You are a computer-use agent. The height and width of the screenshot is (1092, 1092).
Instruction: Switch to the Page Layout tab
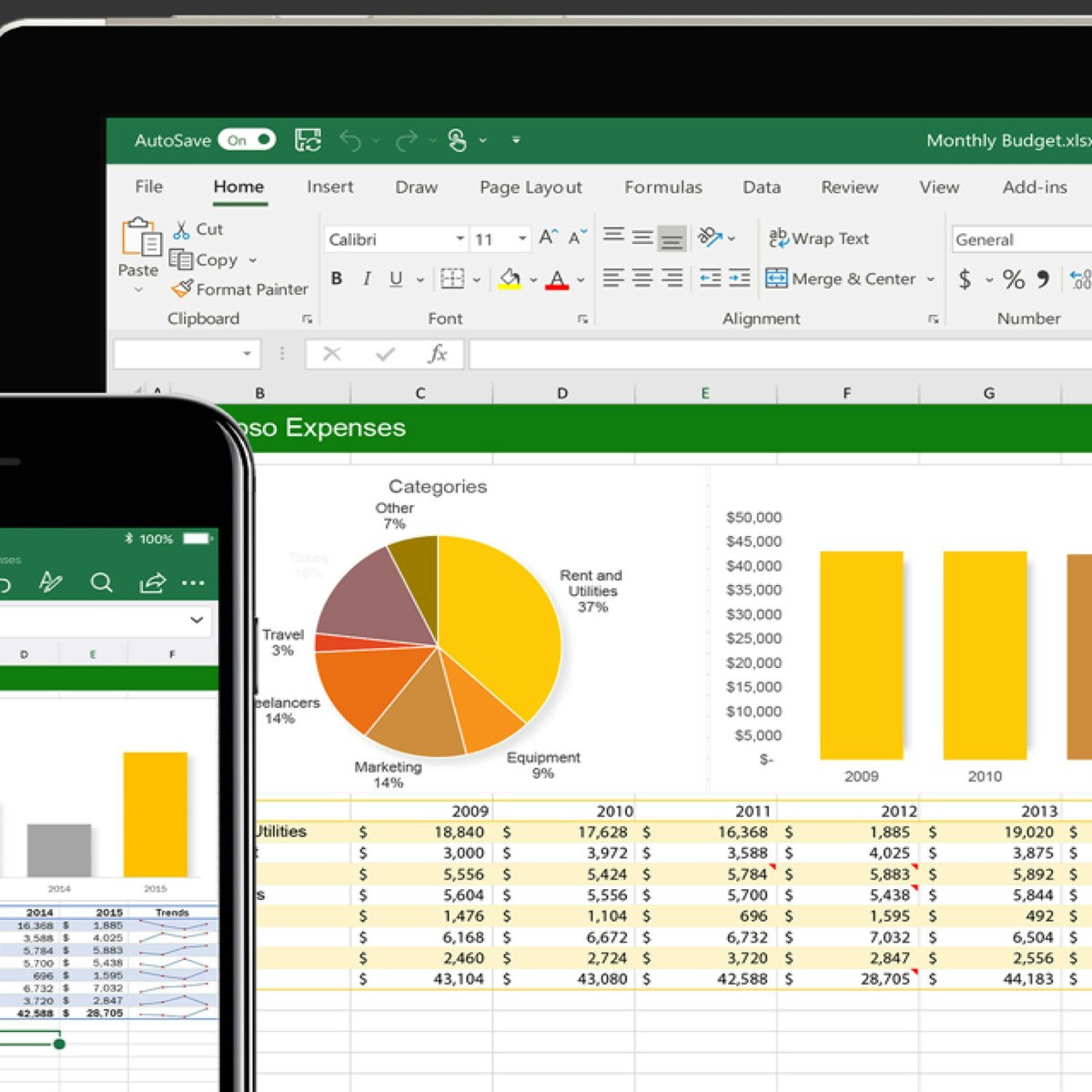531,188
